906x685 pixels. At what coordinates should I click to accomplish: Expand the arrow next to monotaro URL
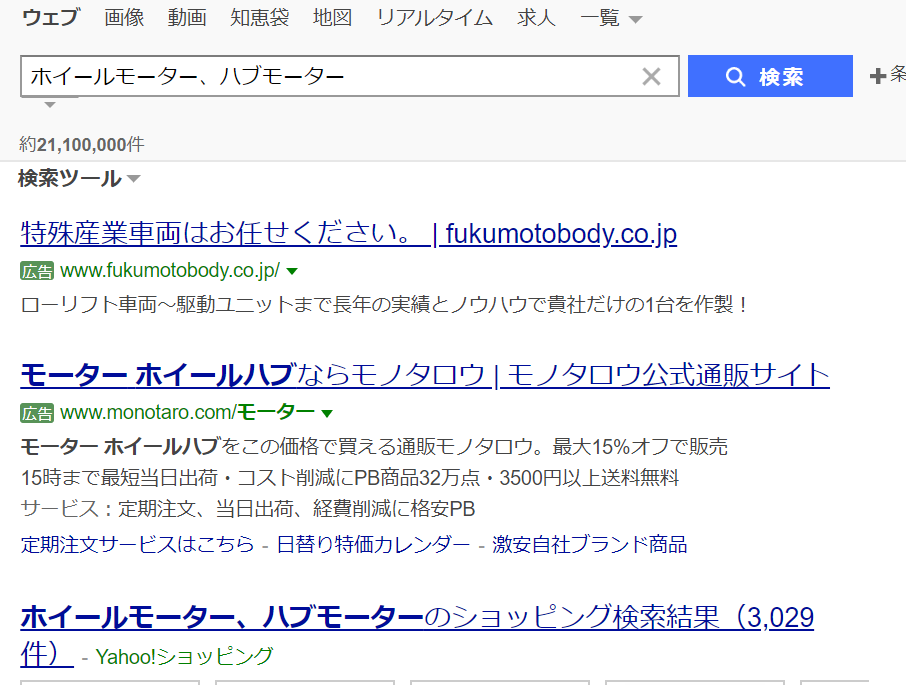tap(327, 414)
